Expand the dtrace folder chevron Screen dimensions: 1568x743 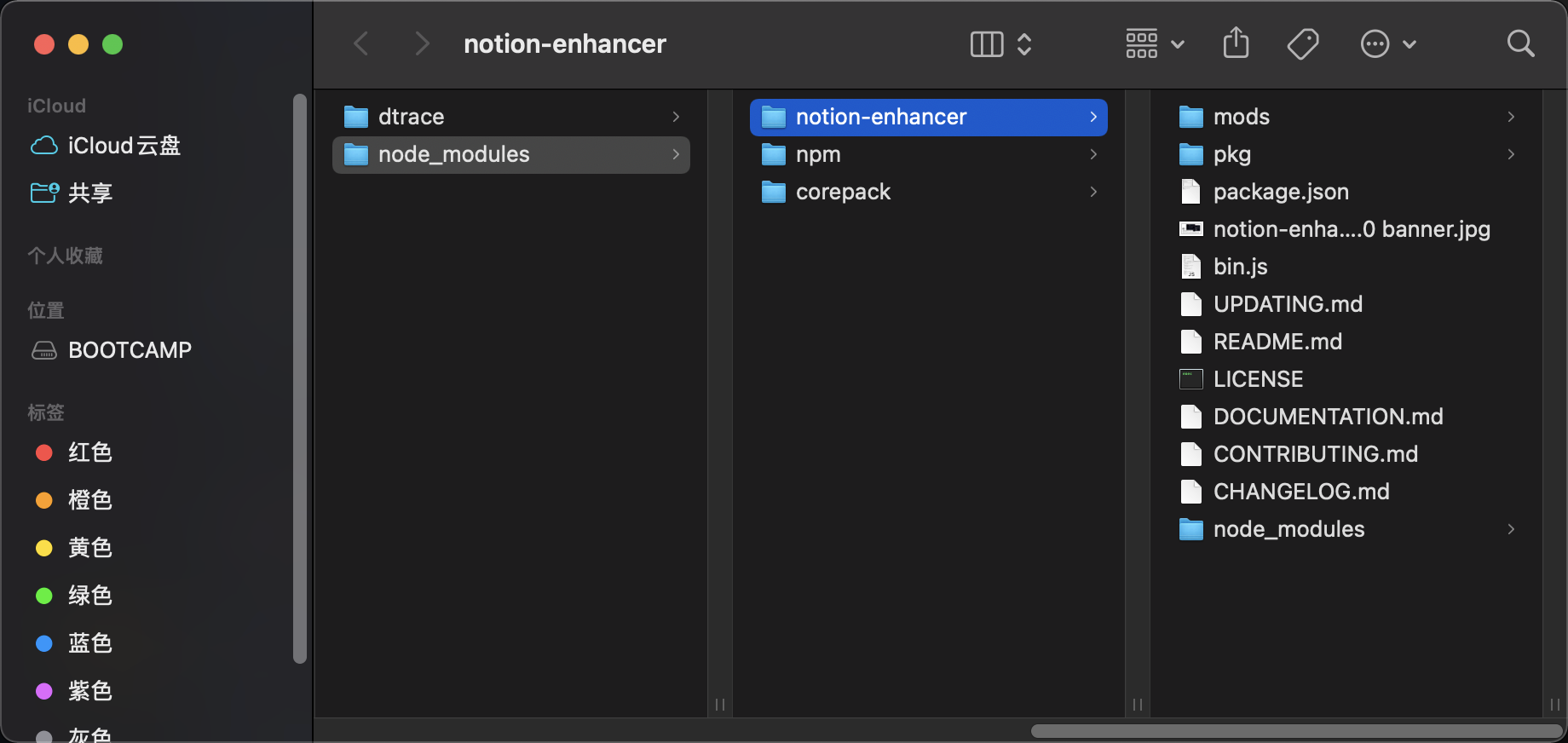click(676, 117)
